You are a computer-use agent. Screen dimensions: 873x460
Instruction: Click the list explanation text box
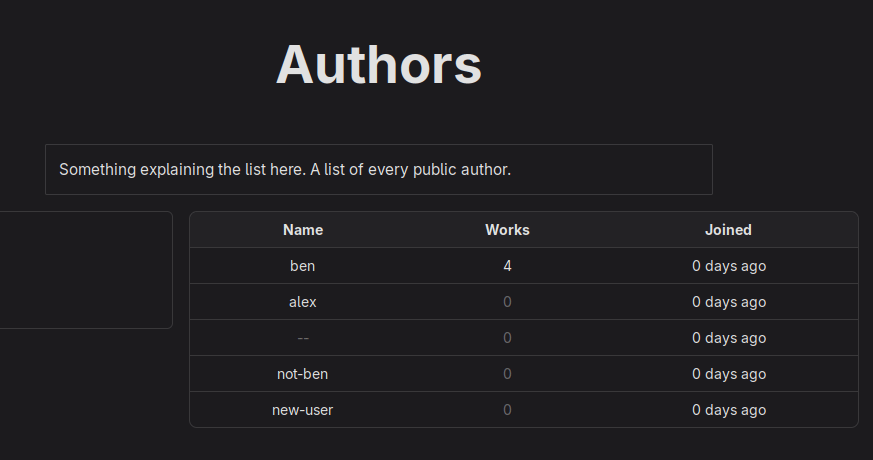[x=379, y=170]
